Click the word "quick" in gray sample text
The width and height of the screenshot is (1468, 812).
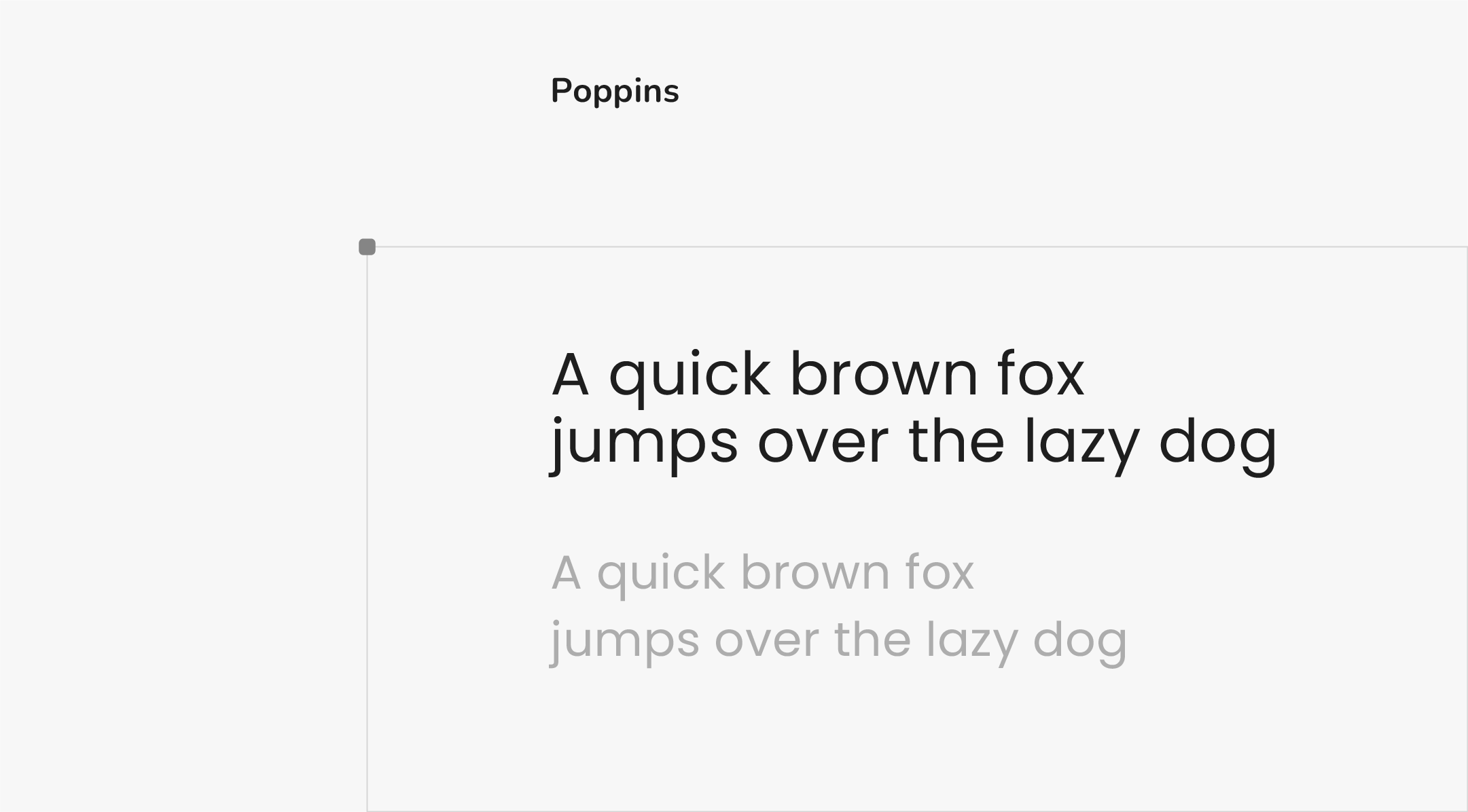click(661, 574)
